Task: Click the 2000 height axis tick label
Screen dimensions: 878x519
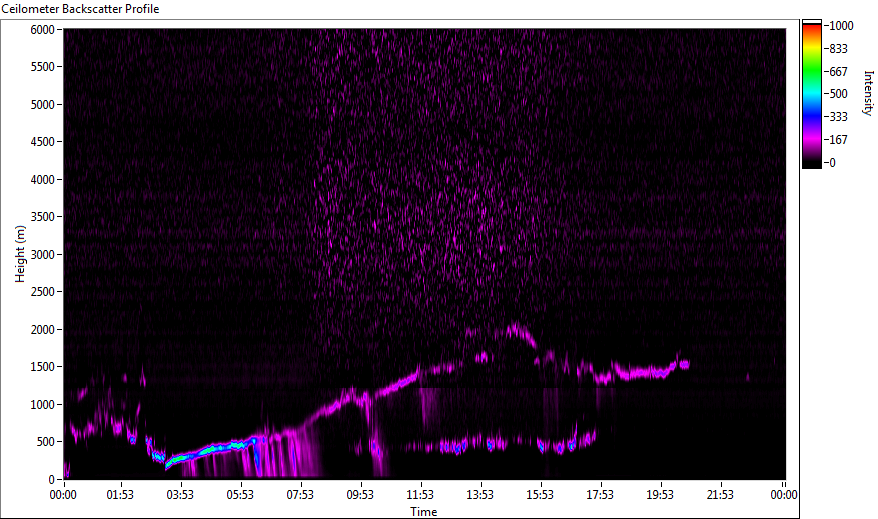Action: point(43,329)
